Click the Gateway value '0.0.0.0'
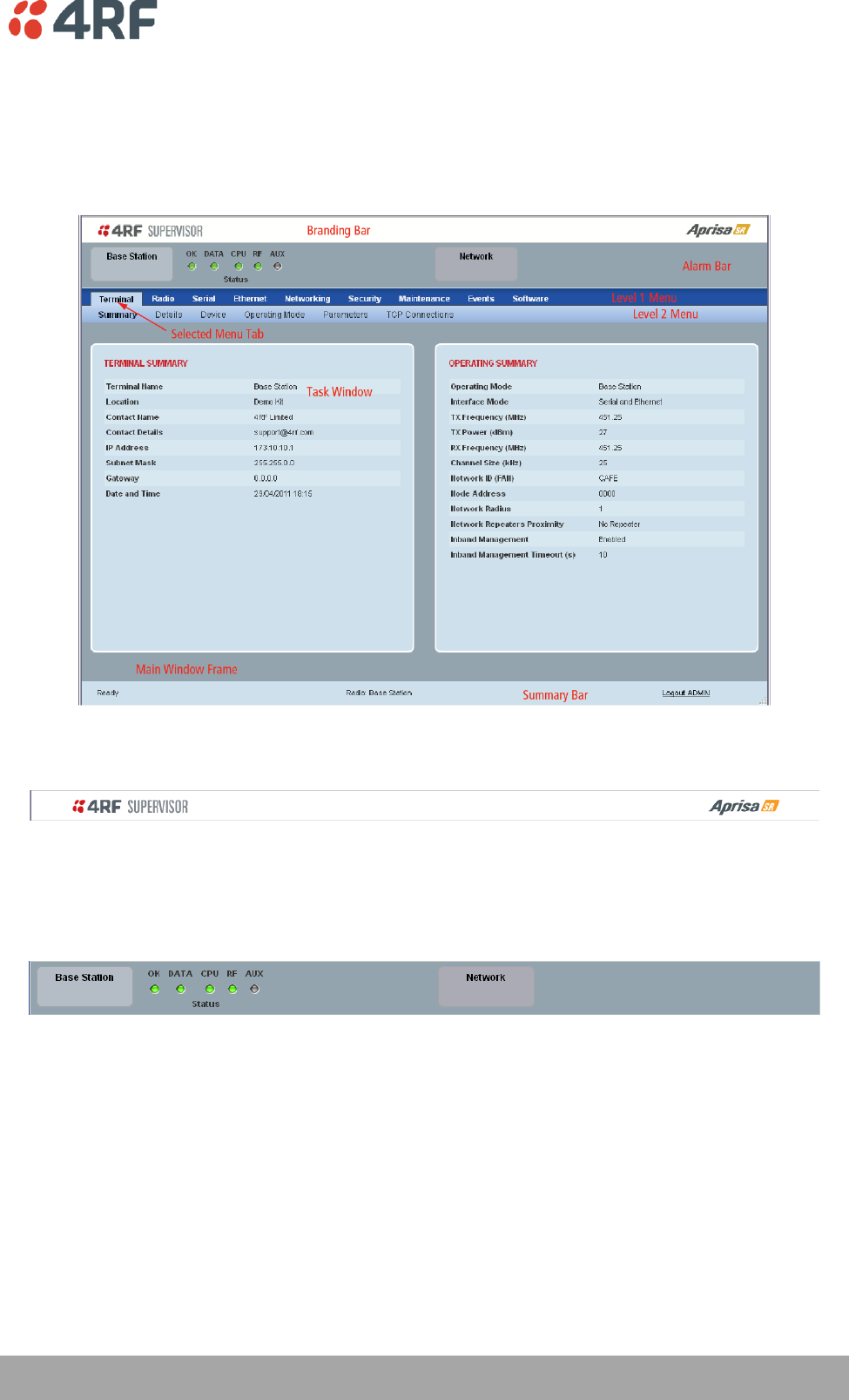The height and width of the screenshot is (1400, 849). [x=266, y=478]
